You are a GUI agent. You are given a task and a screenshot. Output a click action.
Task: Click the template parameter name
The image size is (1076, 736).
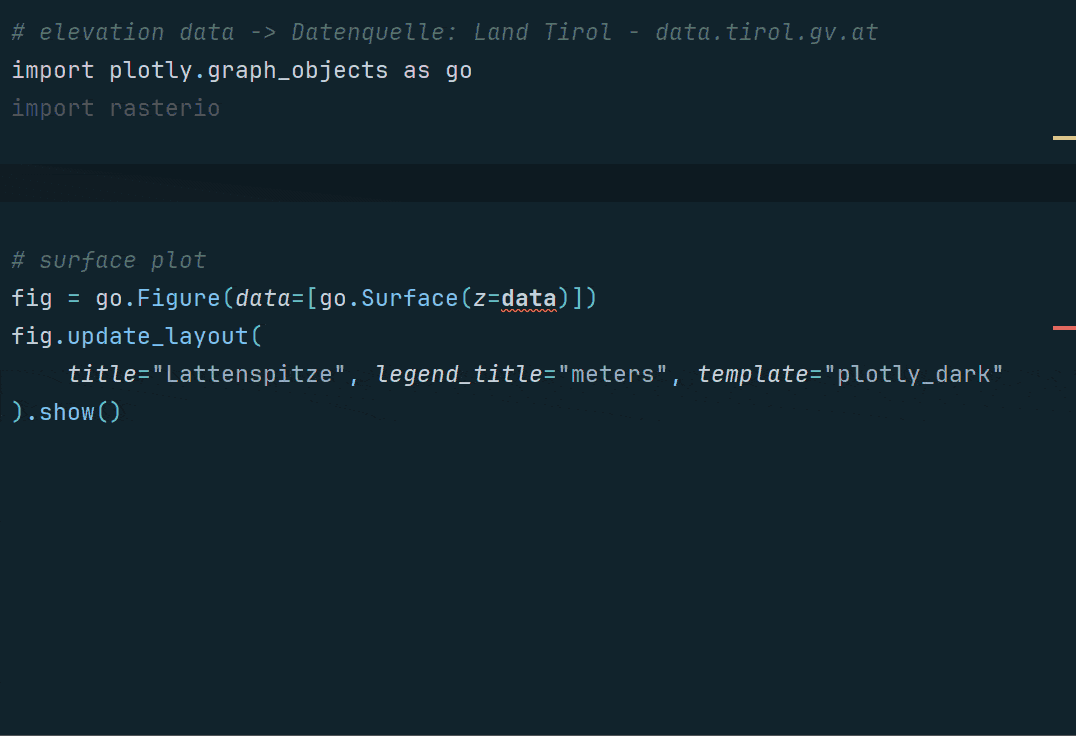tap(752, 374)
